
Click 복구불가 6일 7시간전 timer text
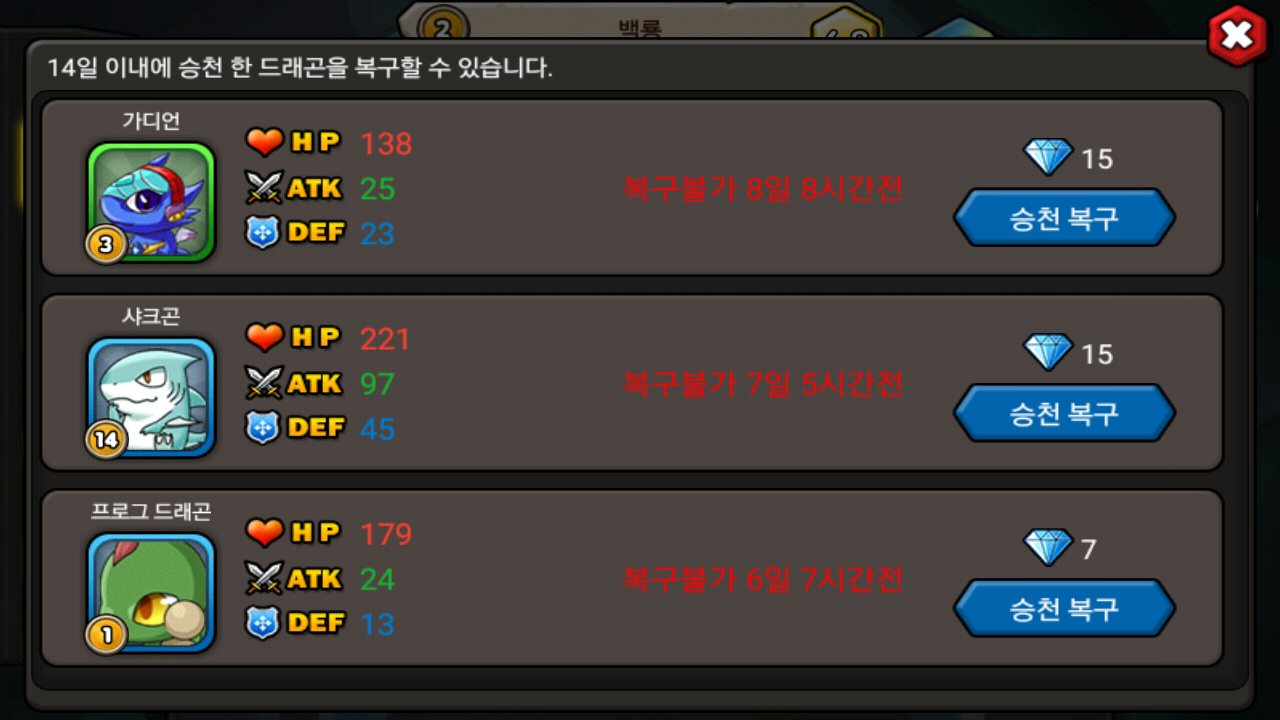coord(763,579)
